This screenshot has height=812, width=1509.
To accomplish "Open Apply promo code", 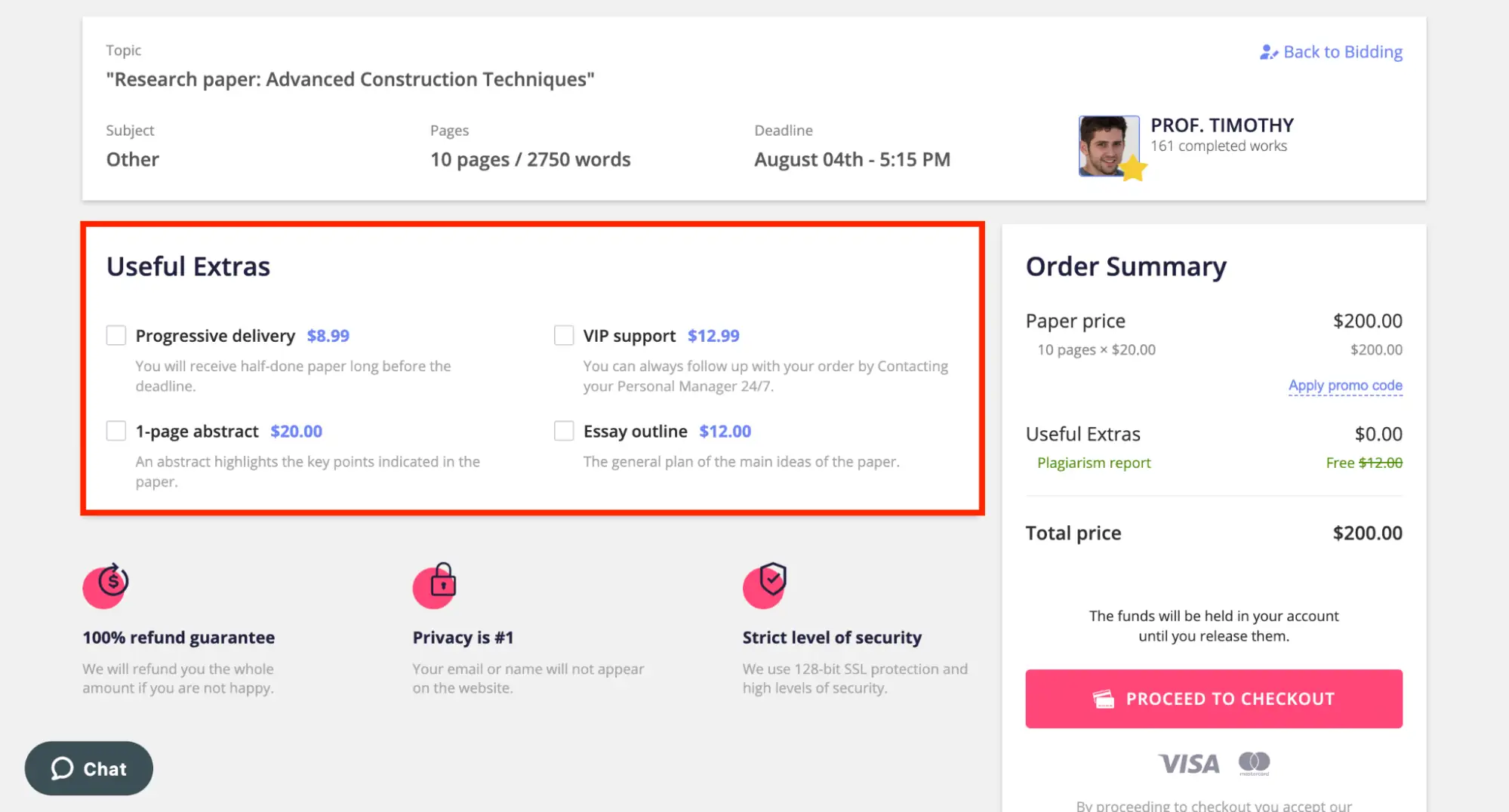I will pos(1344,385).
